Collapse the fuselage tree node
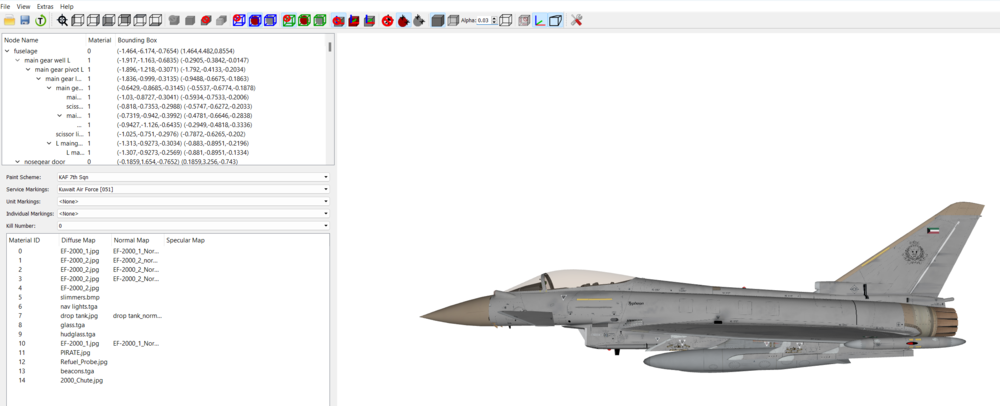 (x=7, y=50)
